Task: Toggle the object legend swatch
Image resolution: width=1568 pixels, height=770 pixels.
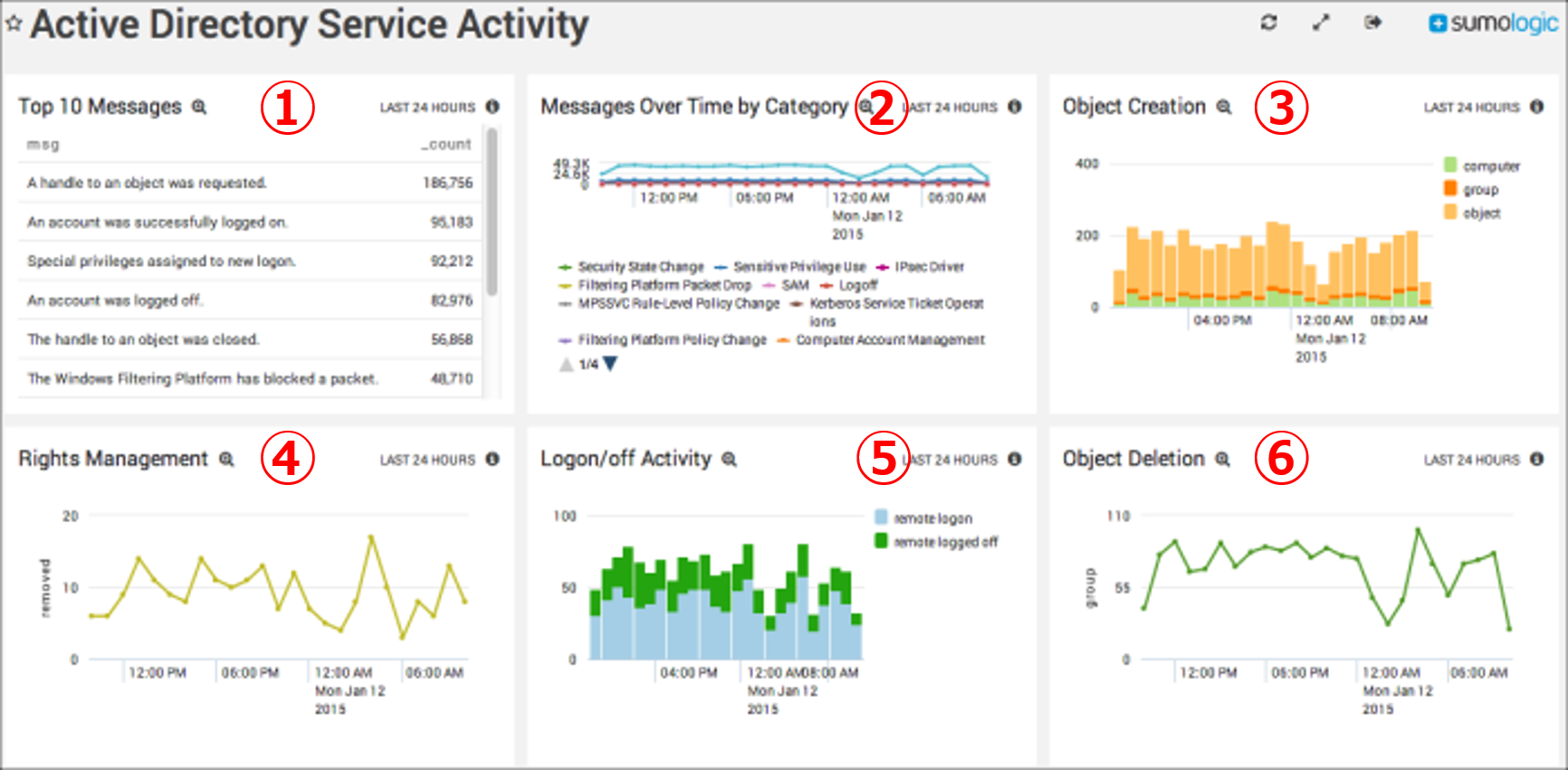Action: coord(1450,212)
